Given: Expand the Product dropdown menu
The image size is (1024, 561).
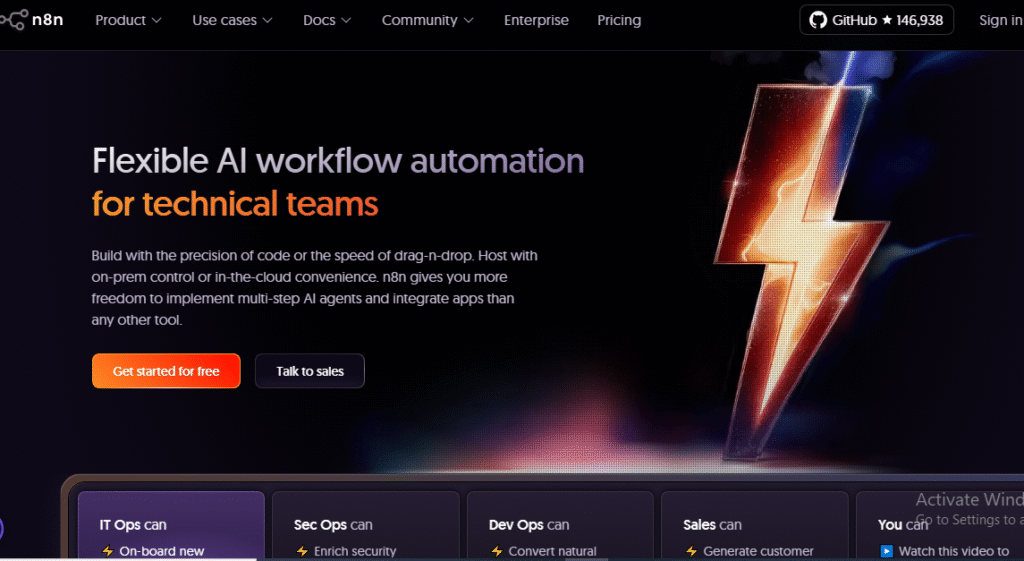Looking at the screenshot, I should [x=127, y=20].
